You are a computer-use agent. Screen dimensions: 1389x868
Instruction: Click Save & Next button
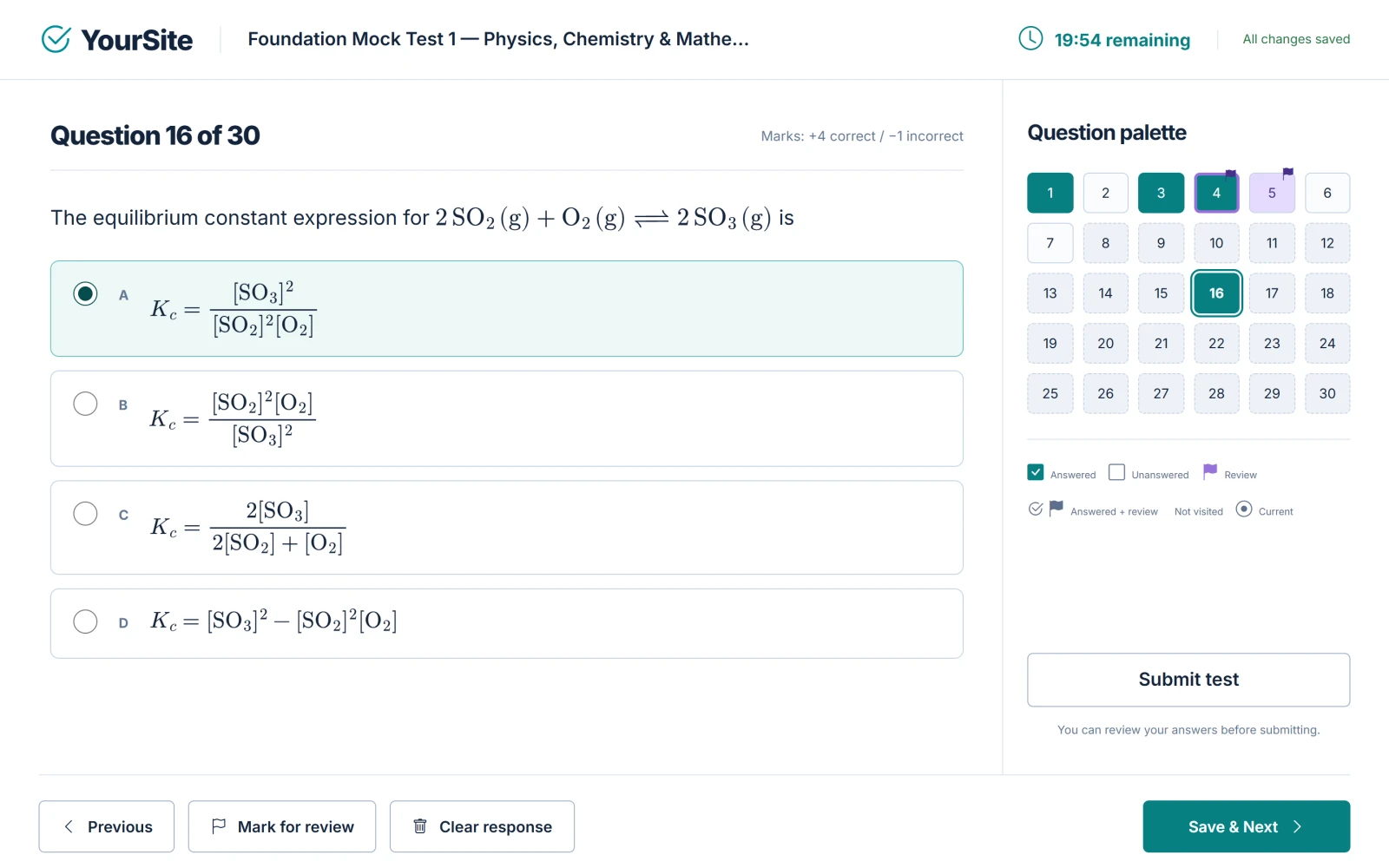pos(1247,826)
